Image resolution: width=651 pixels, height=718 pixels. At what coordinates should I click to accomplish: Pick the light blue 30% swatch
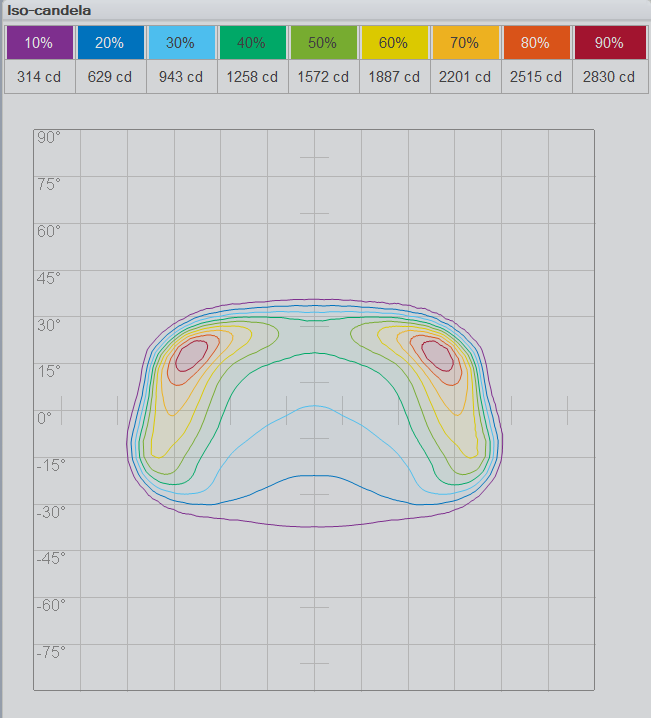[181, 43]
